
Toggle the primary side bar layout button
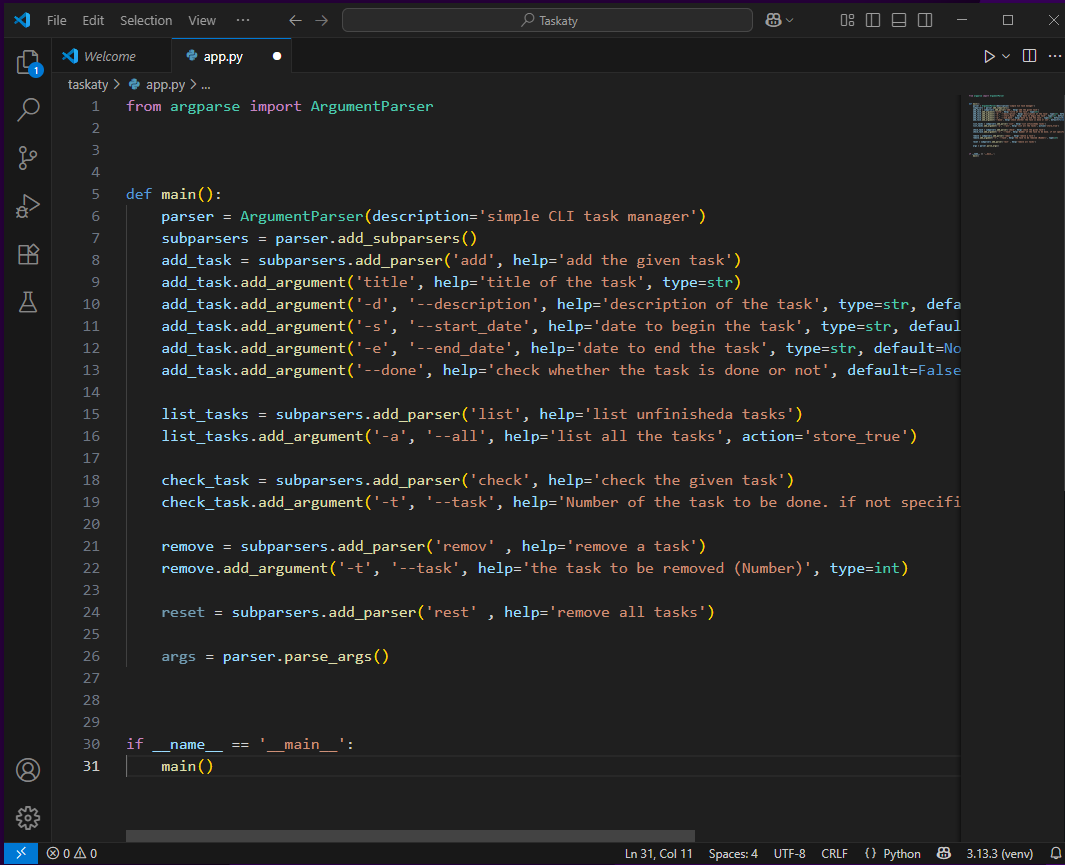(873, 20)
